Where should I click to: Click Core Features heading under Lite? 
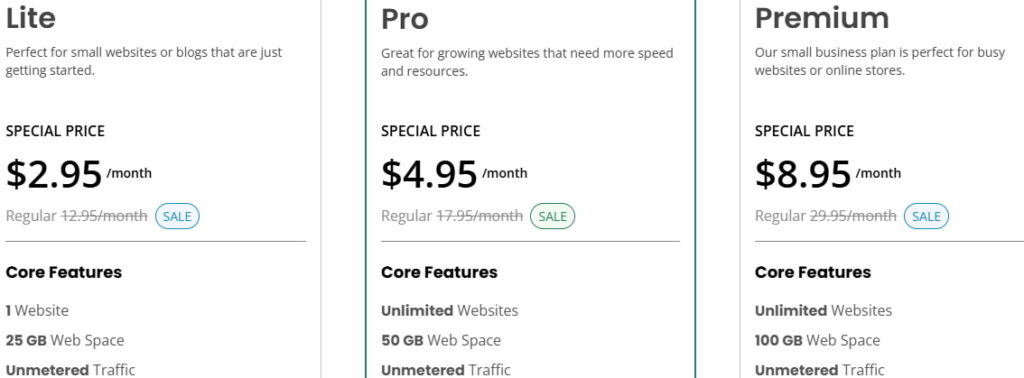[x=64, y=272]
